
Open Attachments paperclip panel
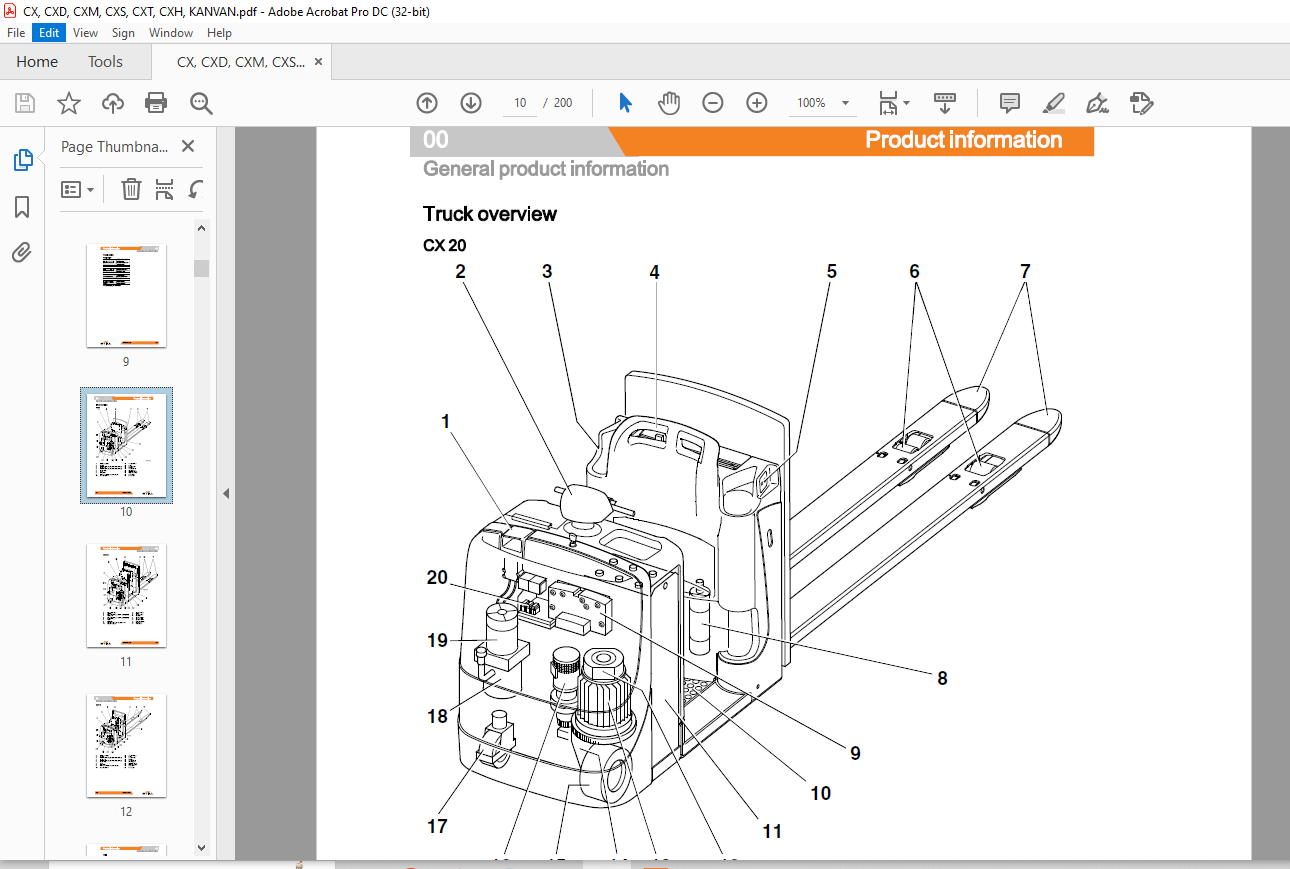click(22, 253)
